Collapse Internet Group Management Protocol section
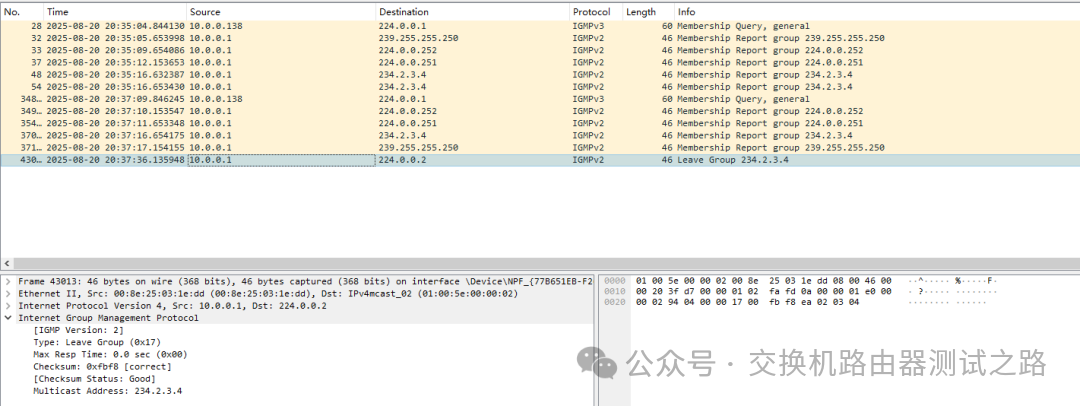Viewport: 1080px width, 406px height. coord(9,318)
